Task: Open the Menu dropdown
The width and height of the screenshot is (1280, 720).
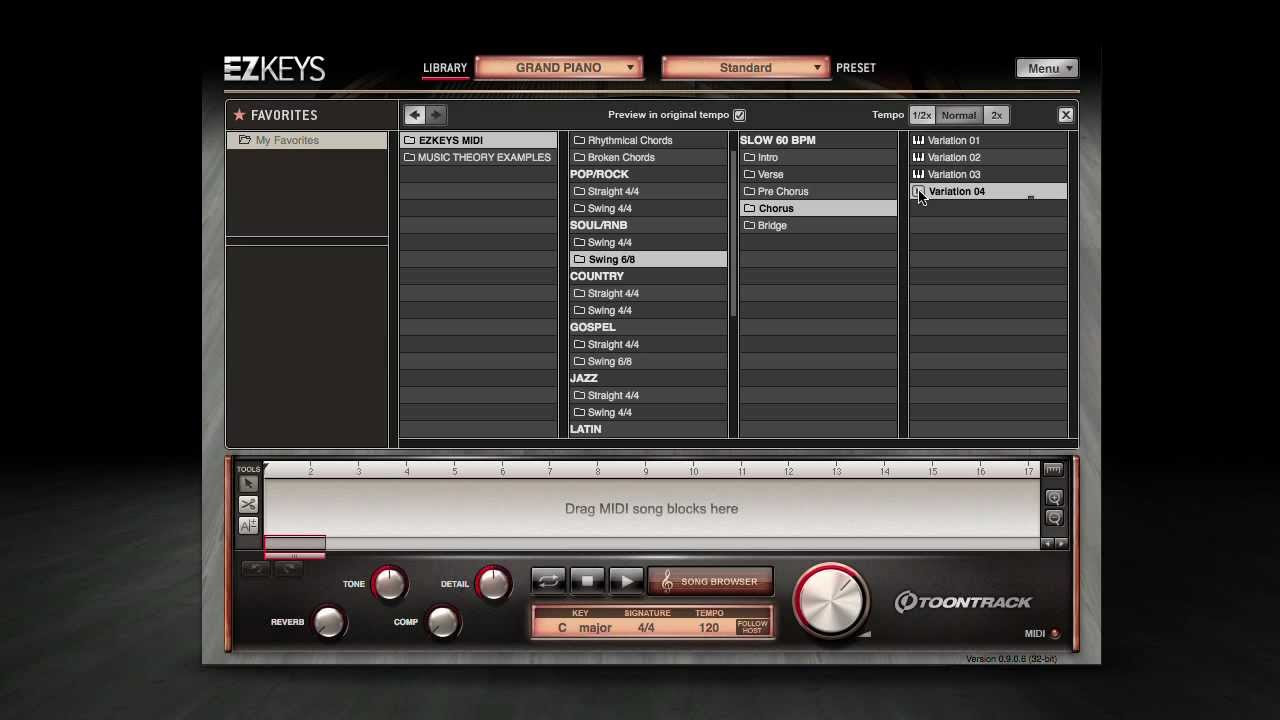Action: coord(1048,69)
